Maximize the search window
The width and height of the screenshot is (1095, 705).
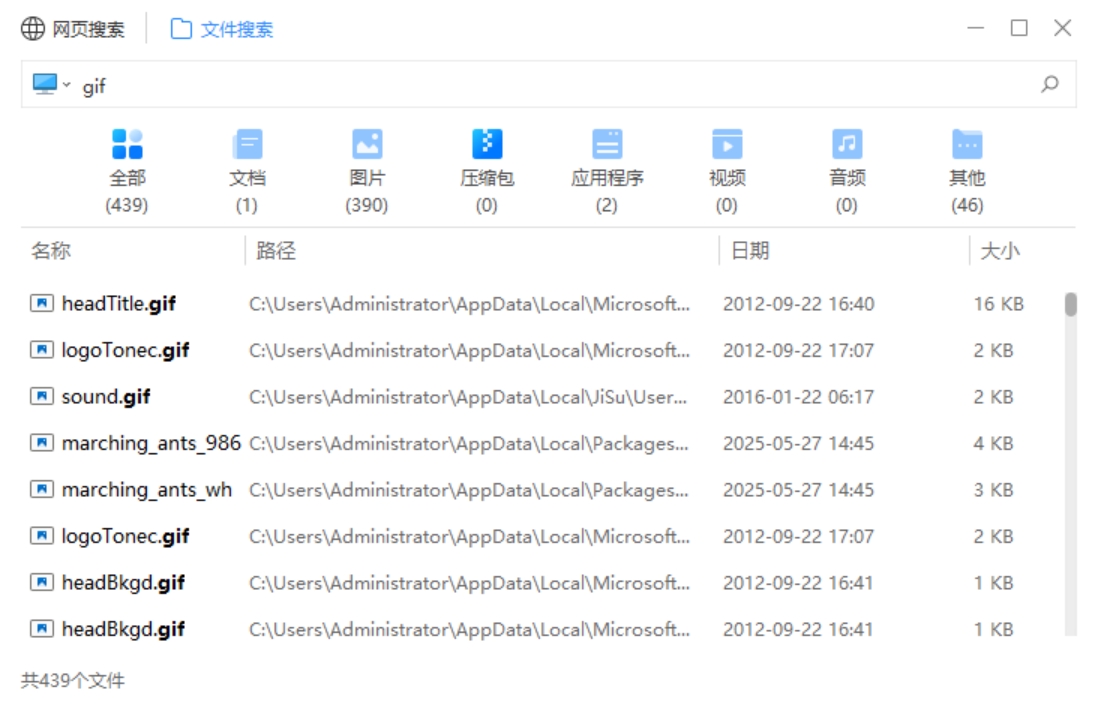(x=1019, y=28)
